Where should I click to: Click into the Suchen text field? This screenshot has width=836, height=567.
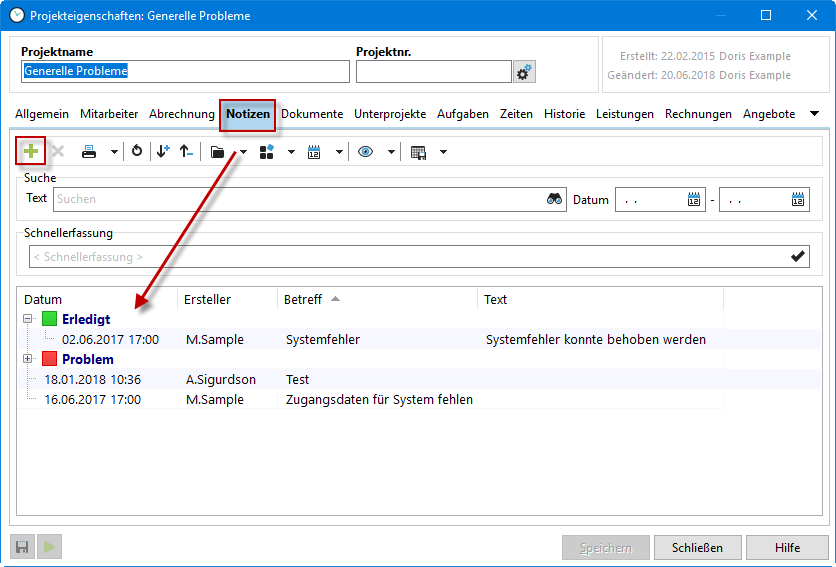tap(300, 199)
